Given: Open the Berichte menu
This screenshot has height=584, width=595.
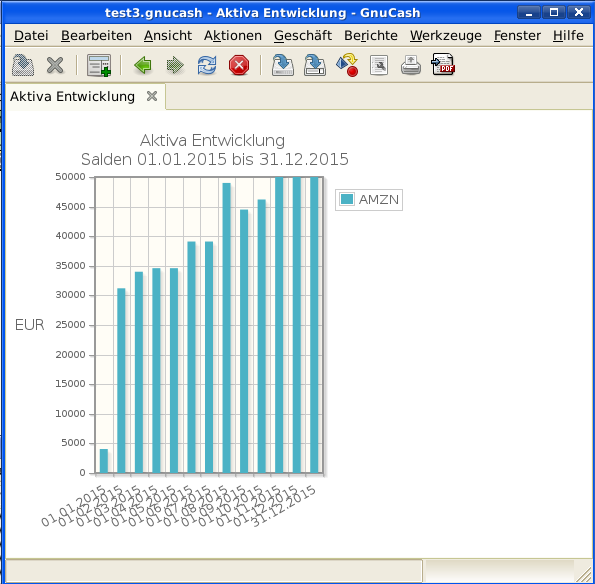Looking at the screenshot, I should point(371,36).
